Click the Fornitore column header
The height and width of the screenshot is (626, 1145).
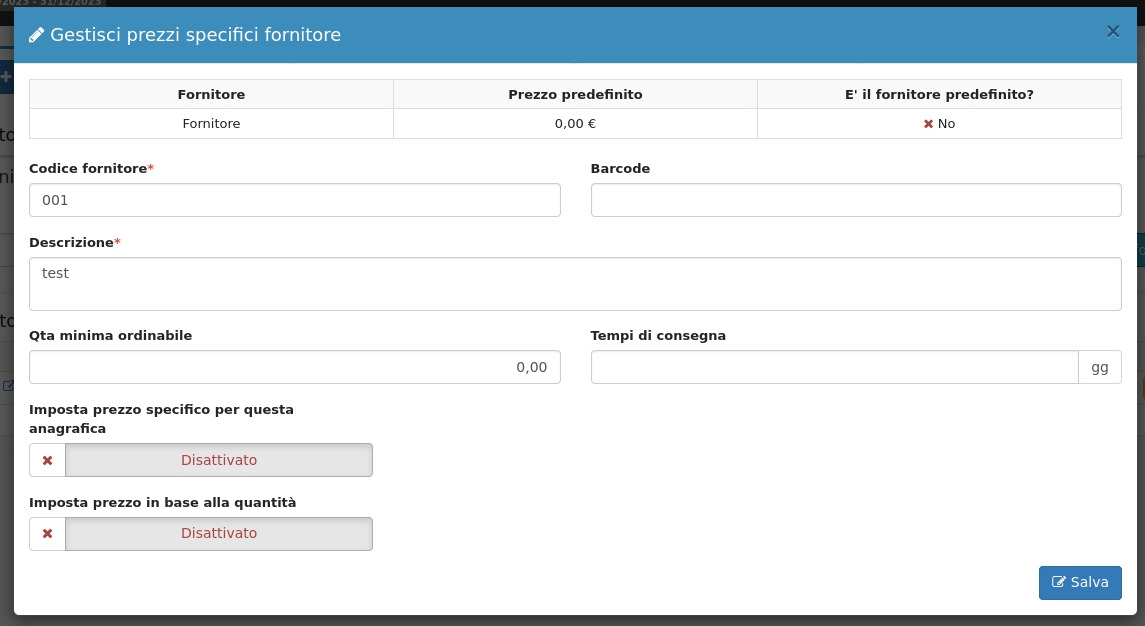[211, 94]
